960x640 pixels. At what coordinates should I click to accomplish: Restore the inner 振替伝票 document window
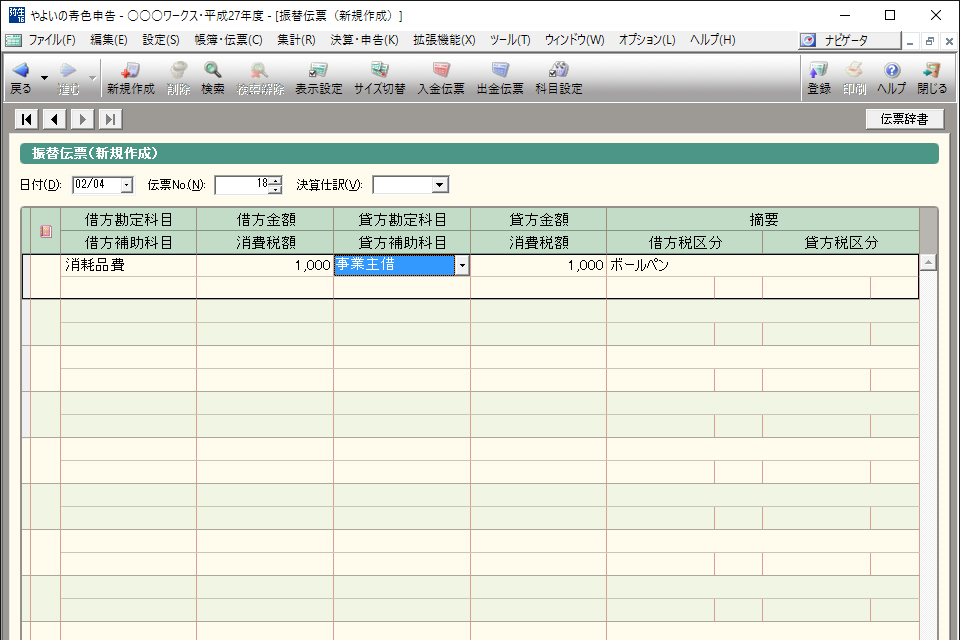(929, 41)
